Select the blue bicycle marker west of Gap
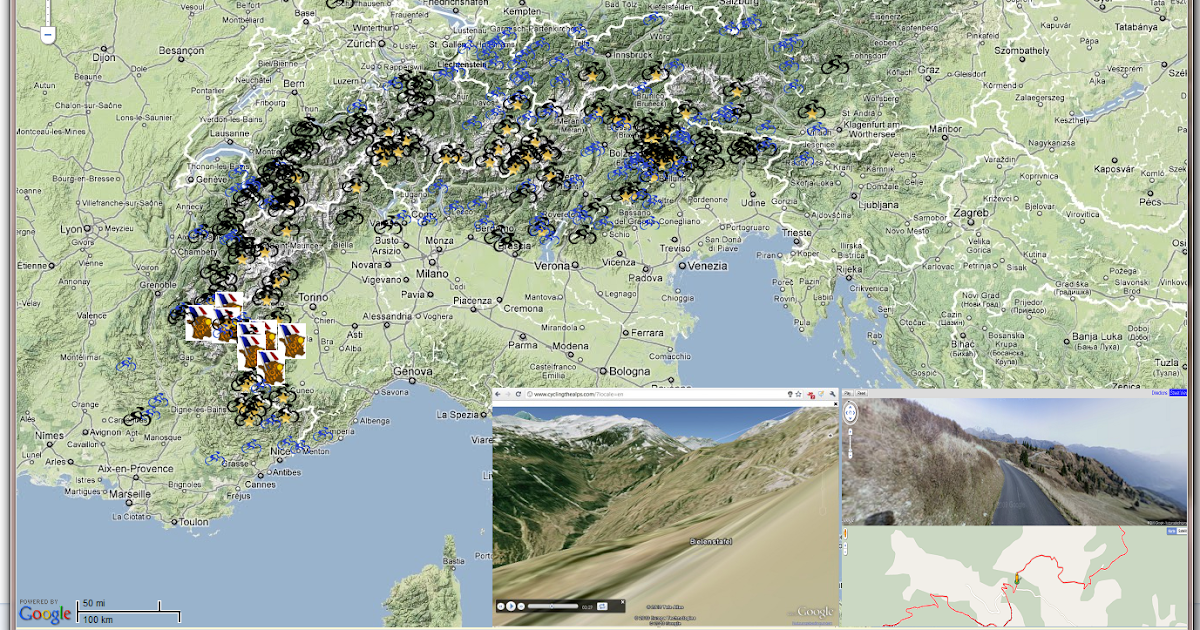Screen dimensions: 1200x630 [126, 365]
